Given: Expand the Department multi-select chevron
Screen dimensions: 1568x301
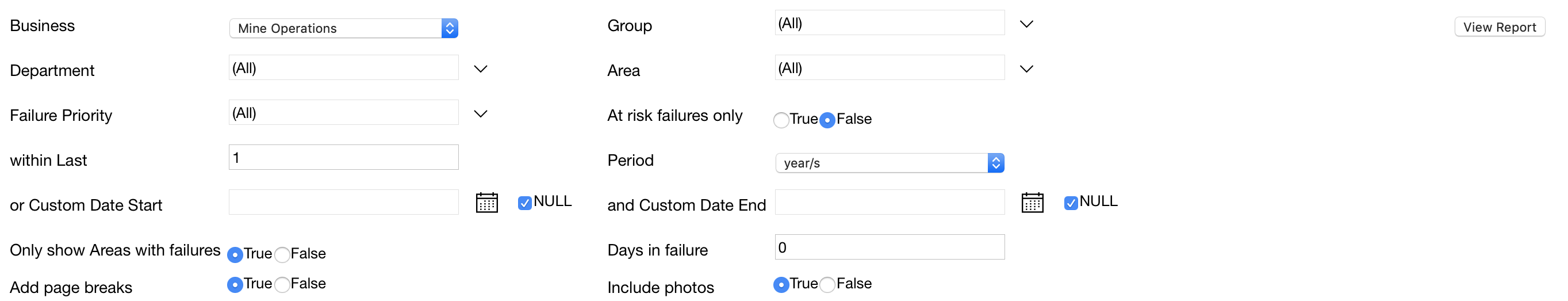Looking at the screenshot, I should tap(480, 69).
